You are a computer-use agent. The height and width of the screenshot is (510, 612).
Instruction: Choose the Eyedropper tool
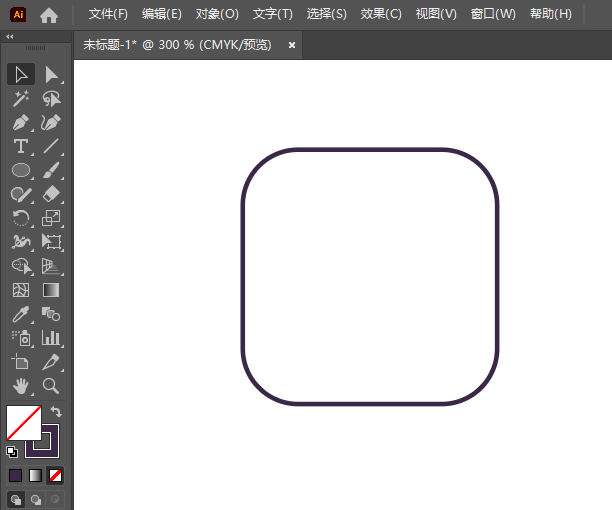(x=20, y=314)
